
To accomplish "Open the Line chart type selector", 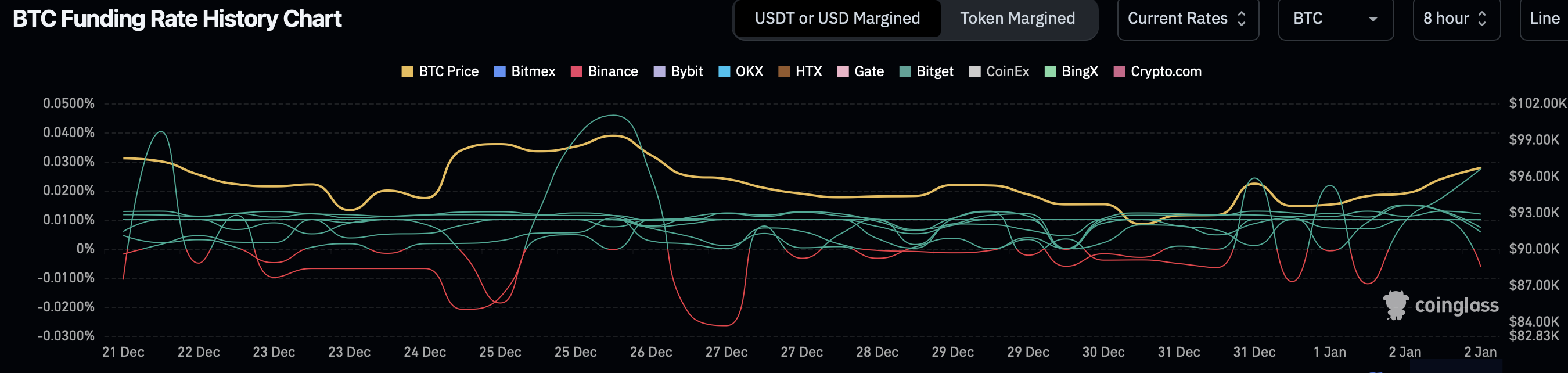I will (x=1545, y=19).
